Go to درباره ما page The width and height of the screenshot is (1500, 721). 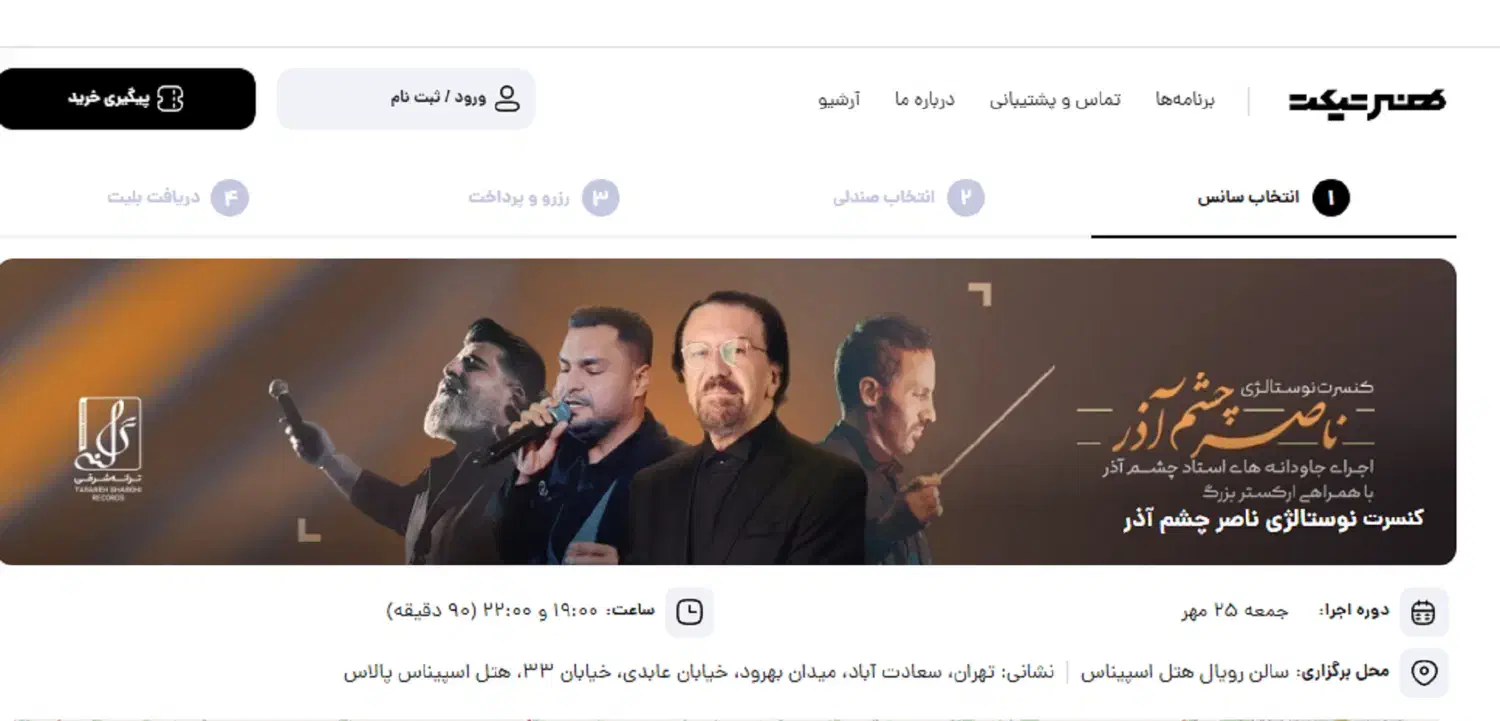[925, 99]
